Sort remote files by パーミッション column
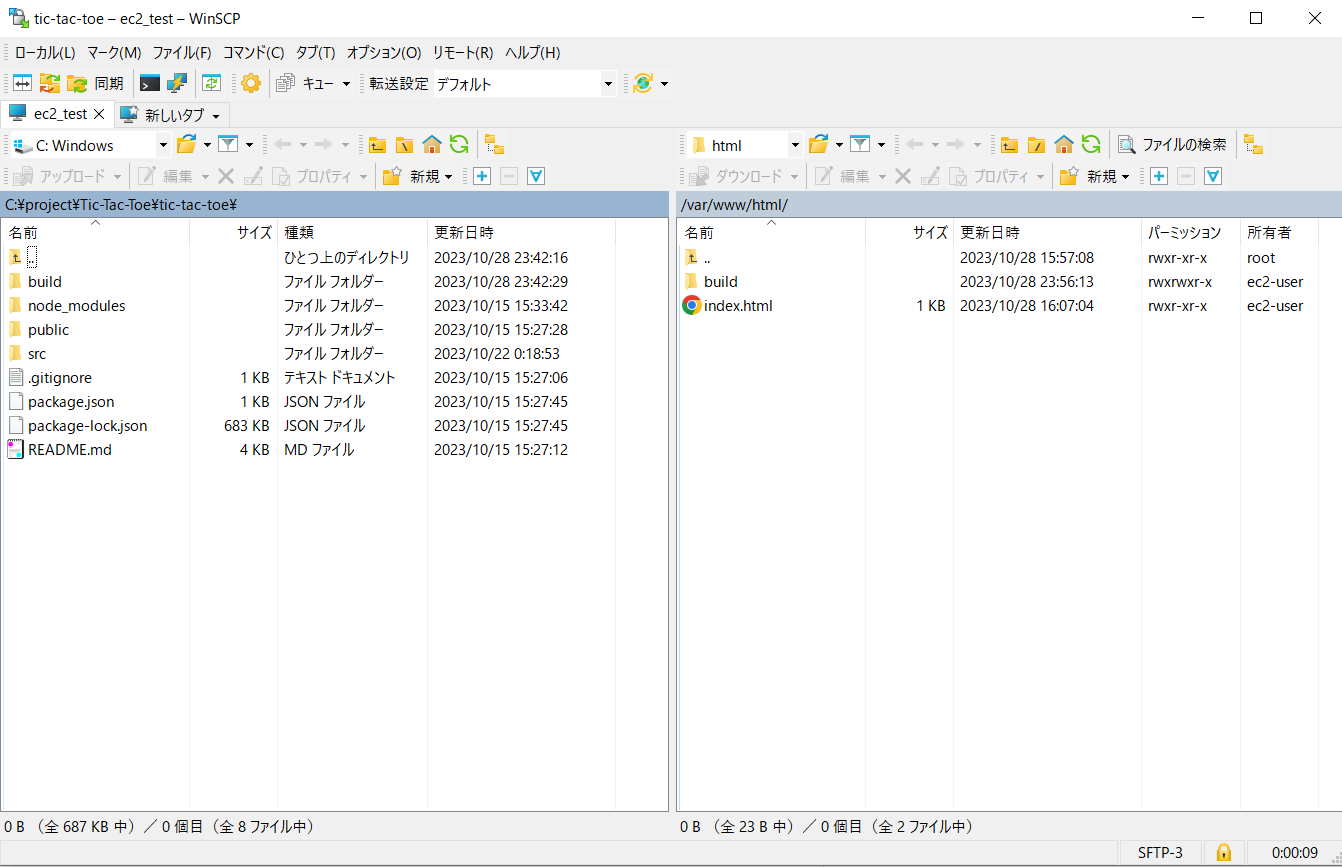The height and width of the screenshot is (867, 1342). 1190,232
